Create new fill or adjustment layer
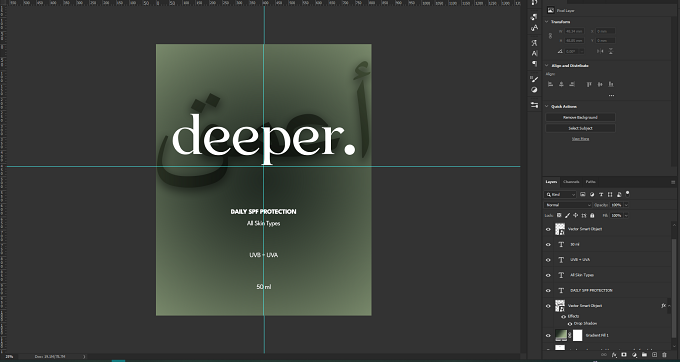This screenshot has height=362, width=680. pos(634,355)
